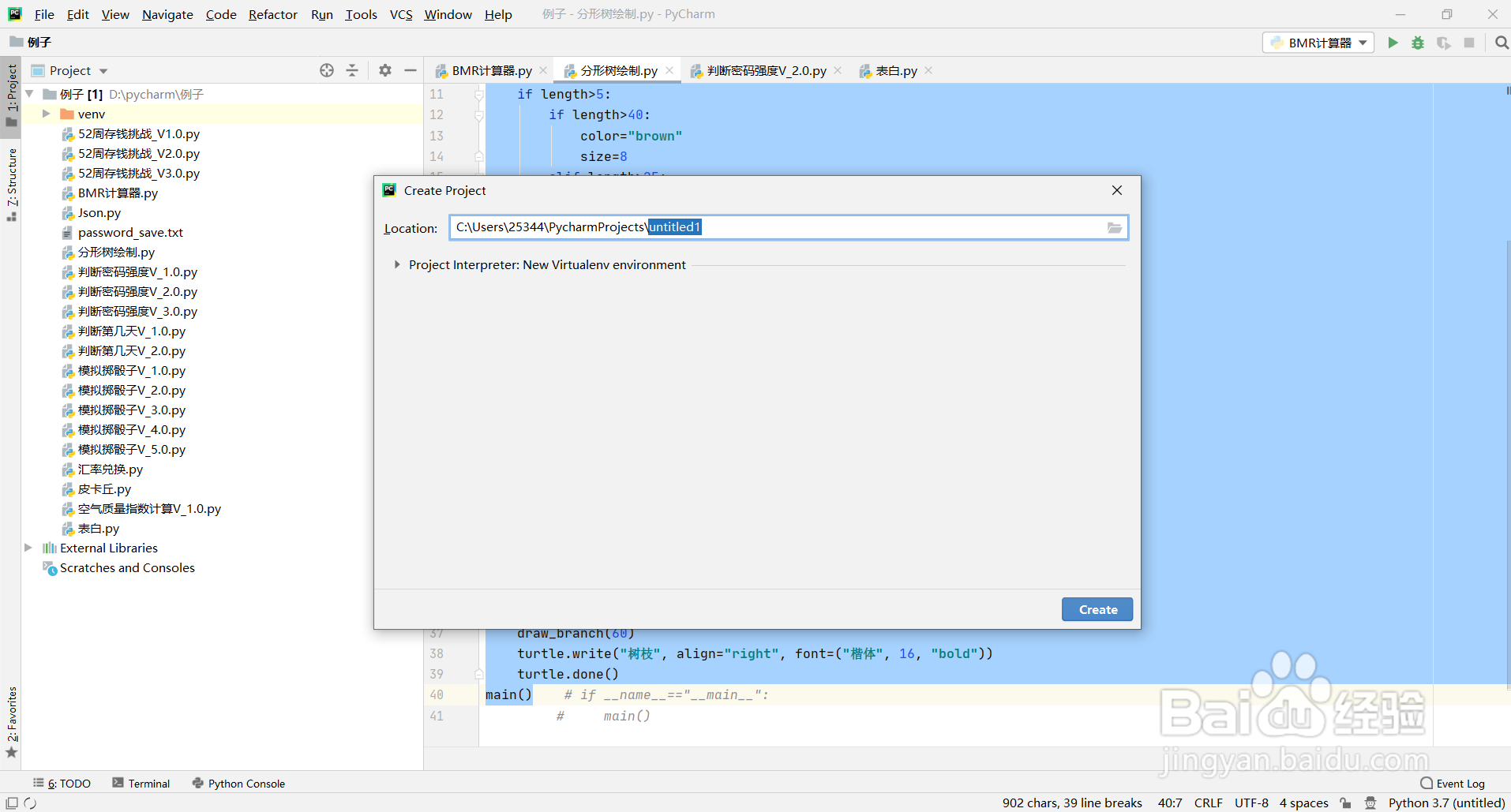
Task: Select 52周存钱挑战_V1.0.py file
Action: [138, 134]
